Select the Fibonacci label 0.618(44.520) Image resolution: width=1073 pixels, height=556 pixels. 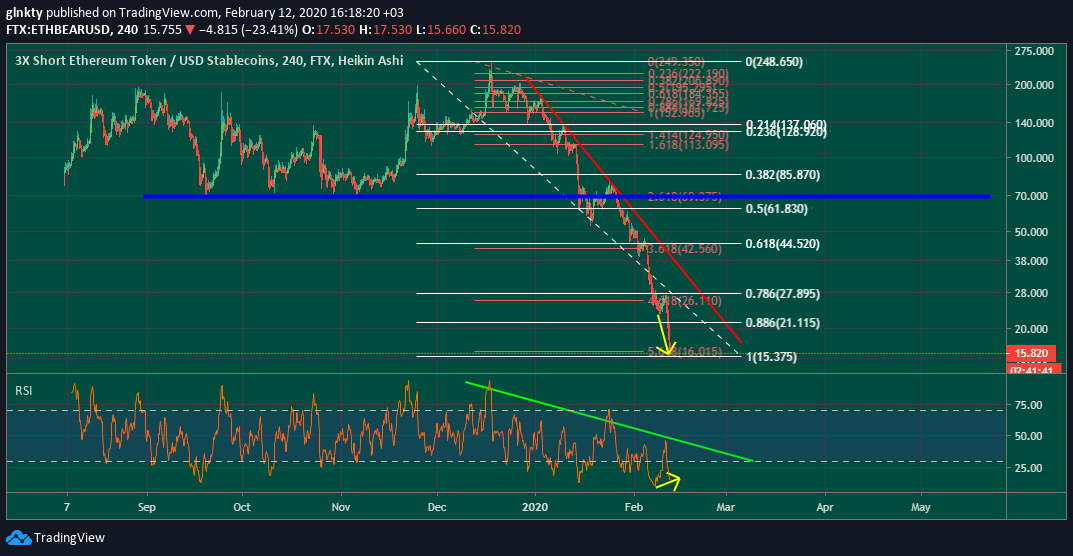782,243
